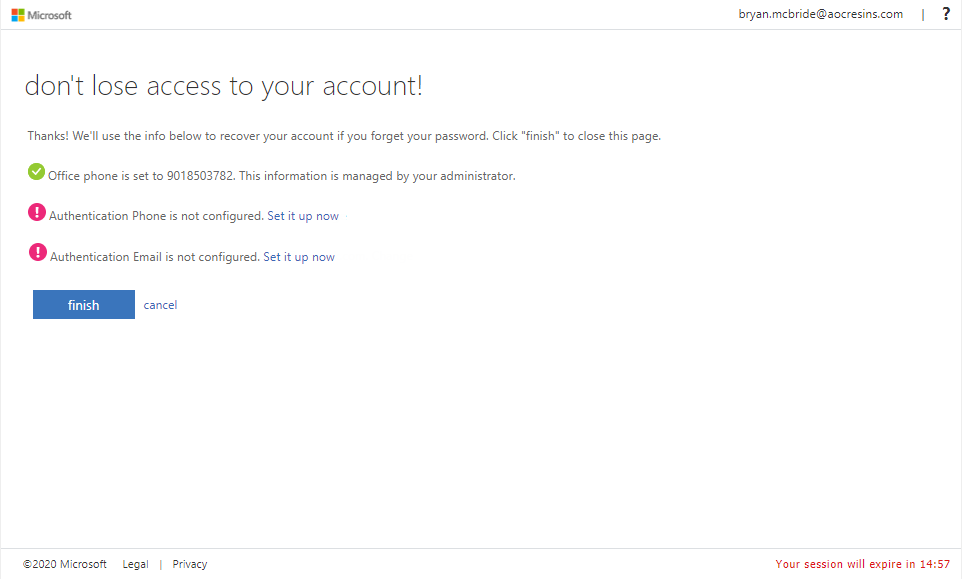Click the "don't lose access" page heading
The height and width of the screenshot is (579, 962).
(223, 86)
